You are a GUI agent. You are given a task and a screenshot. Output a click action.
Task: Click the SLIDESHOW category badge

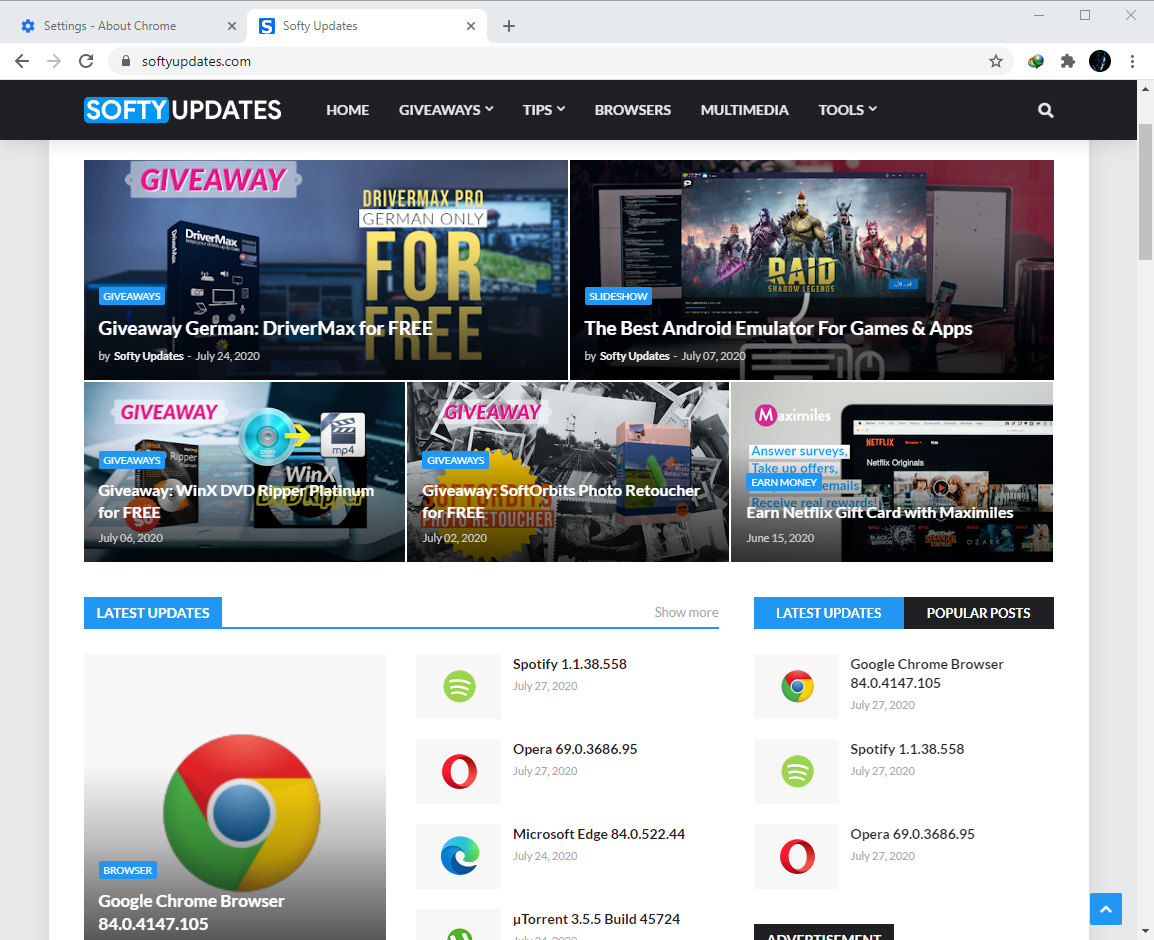[618, 296]
